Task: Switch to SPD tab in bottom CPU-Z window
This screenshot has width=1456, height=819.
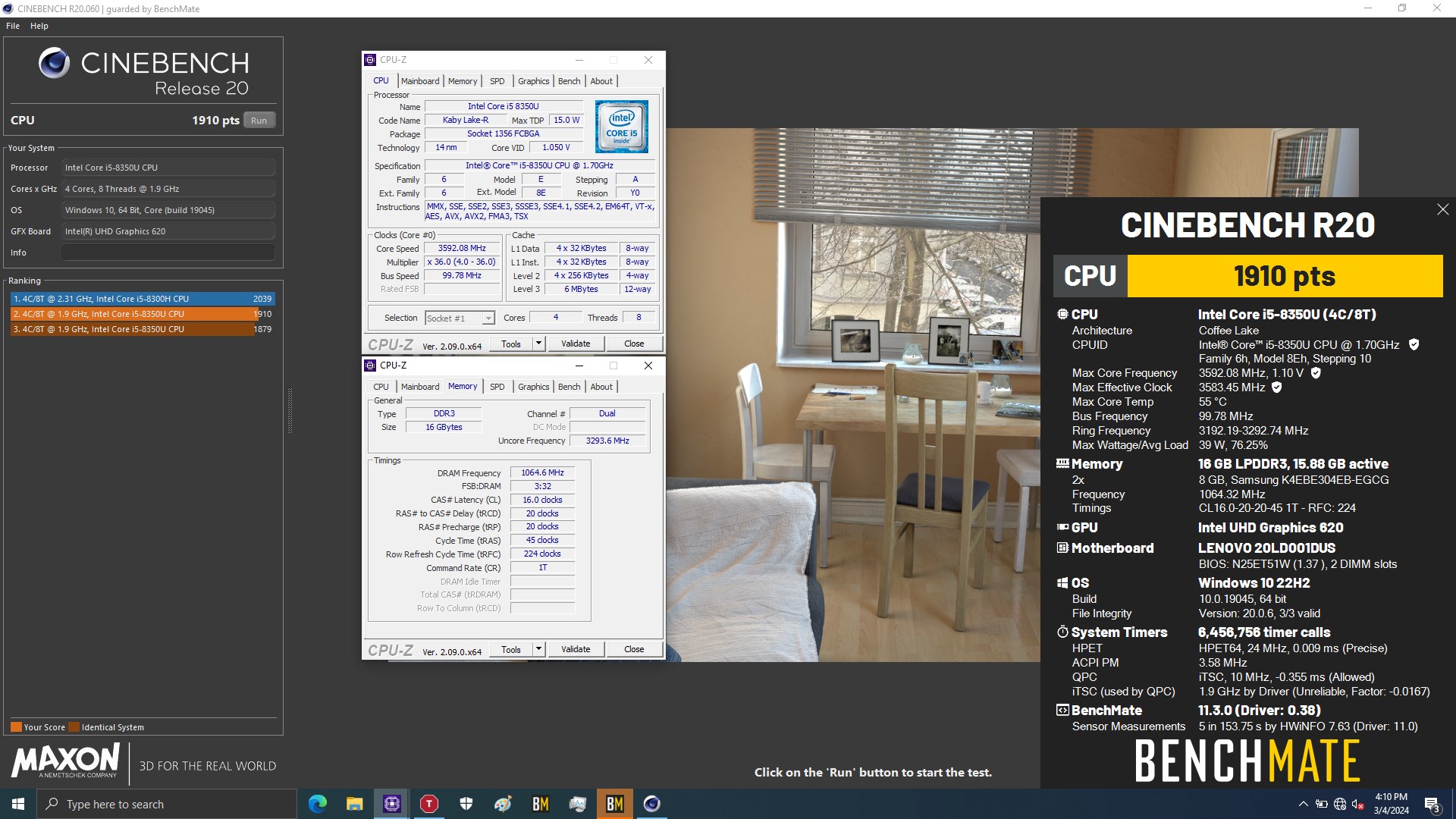Action: [x=497, y=387]
